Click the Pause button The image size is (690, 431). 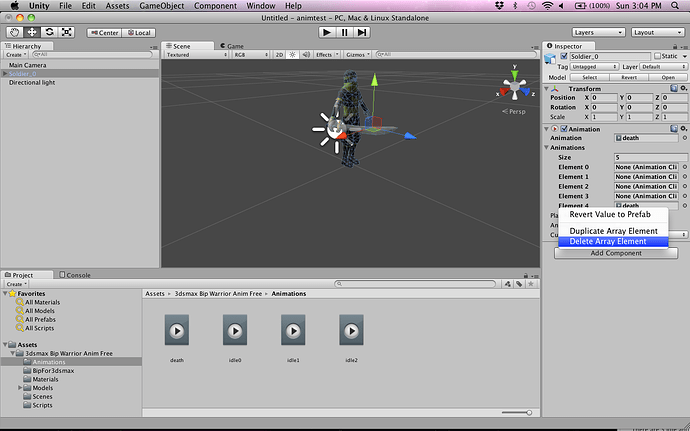(344, 32)
